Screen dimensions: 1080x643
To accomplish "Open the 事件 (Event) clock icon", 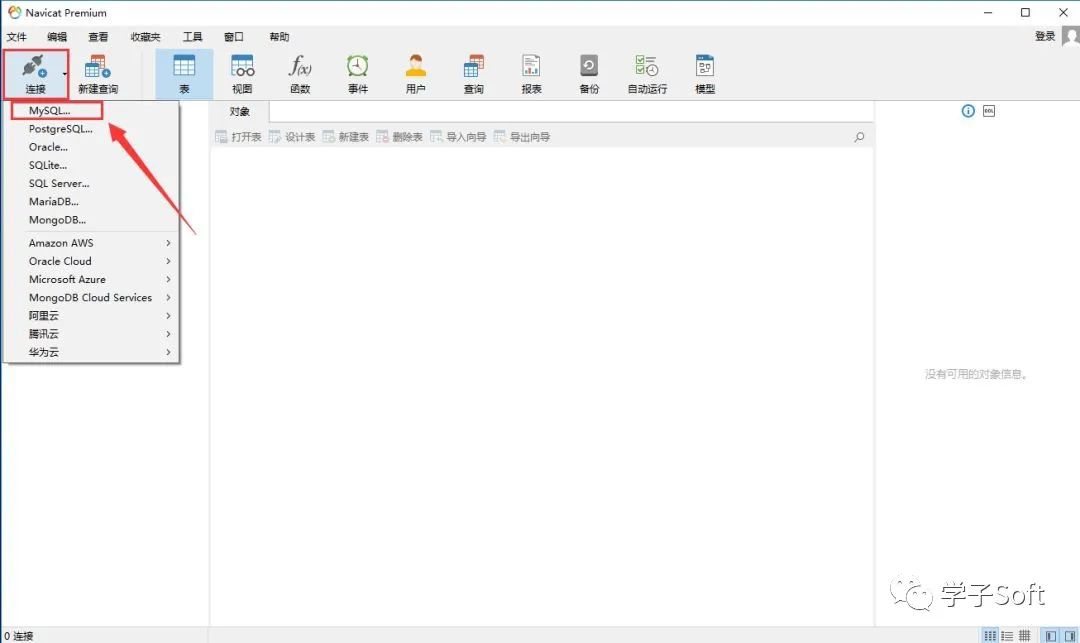I will tap(357, 74).
